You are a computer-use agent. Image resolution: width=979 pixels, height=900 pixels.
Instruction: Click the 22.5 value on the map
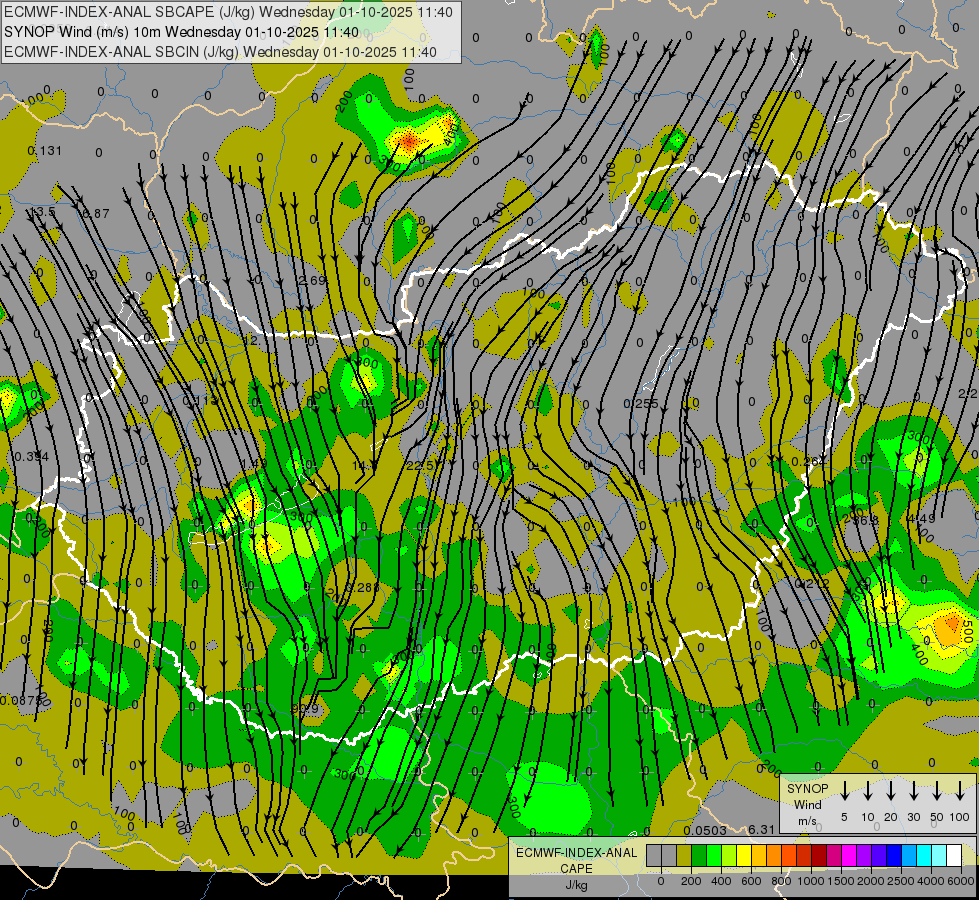point(420,465)
